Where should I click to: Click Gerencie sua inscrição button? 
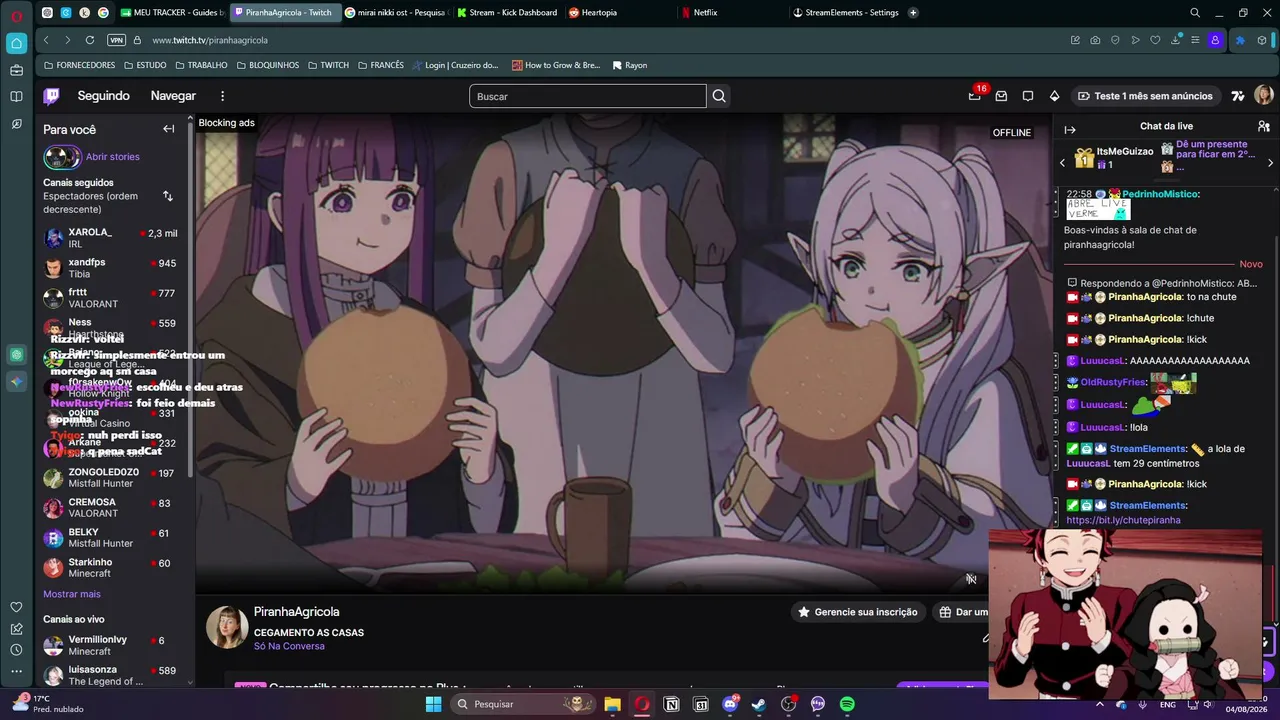pyautogui.click(x=857, y=612)
